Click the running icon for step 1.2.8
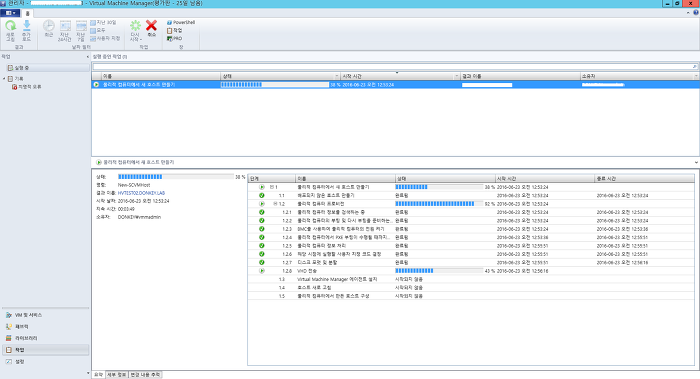This screenshot has height=379, width=700. click(x=262, y=271)
